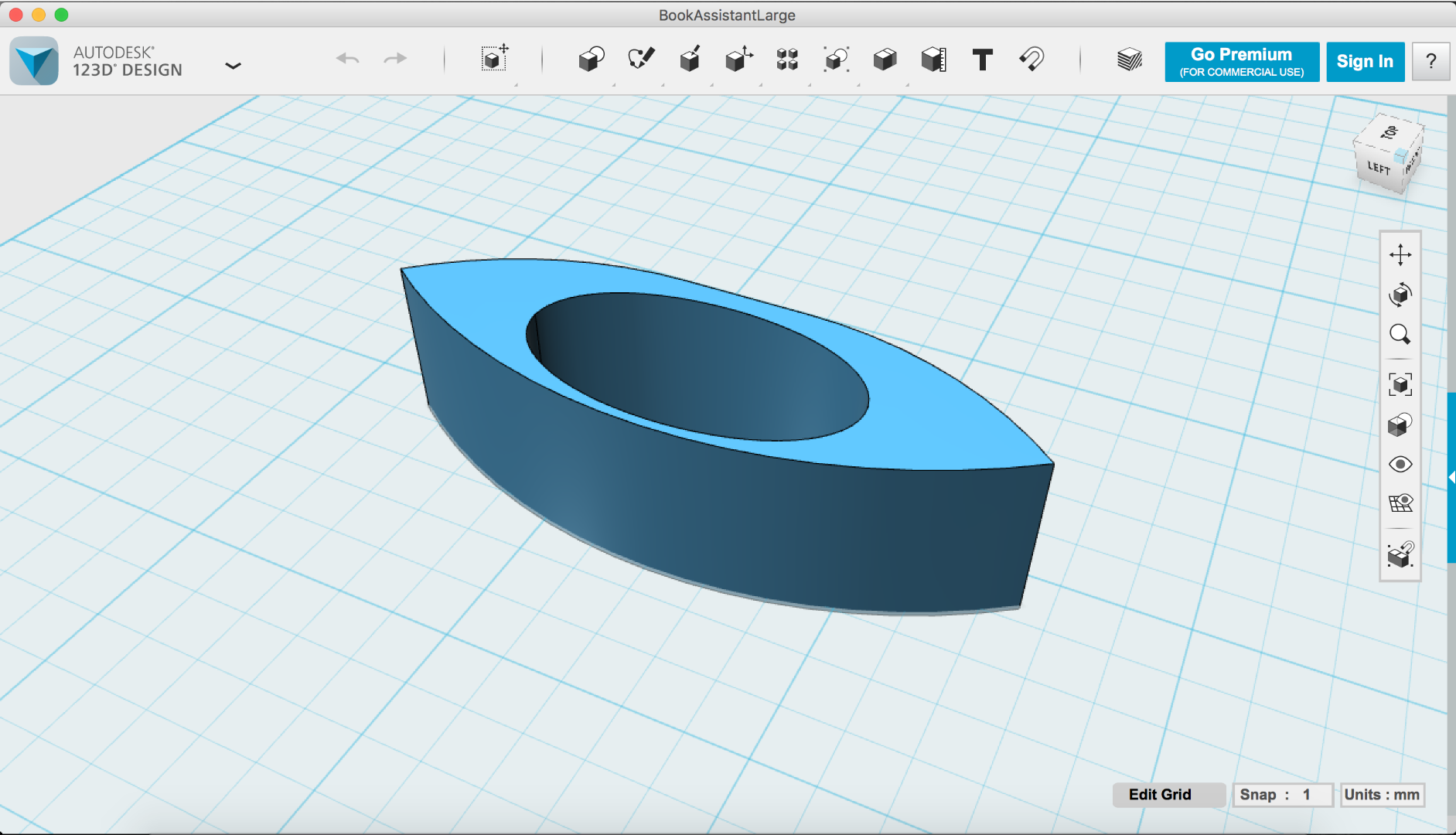Click Go Premium button
This screenshot has height=835, width=1456.
click(1242, 62)
